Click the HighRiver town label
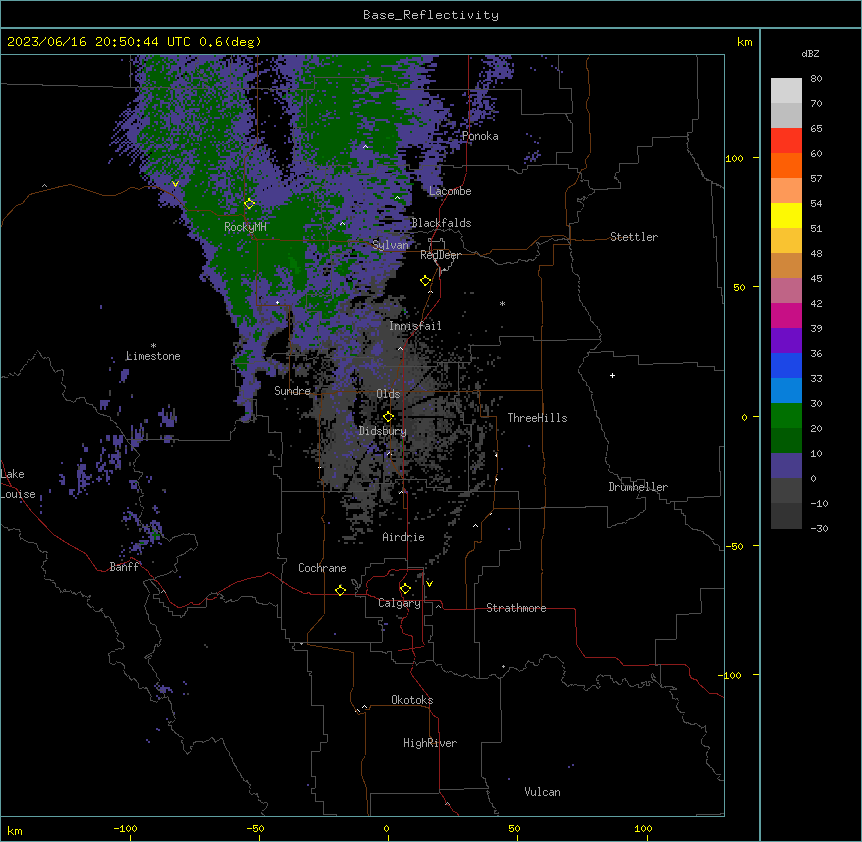Screen dimensions: 862x842 430,743
